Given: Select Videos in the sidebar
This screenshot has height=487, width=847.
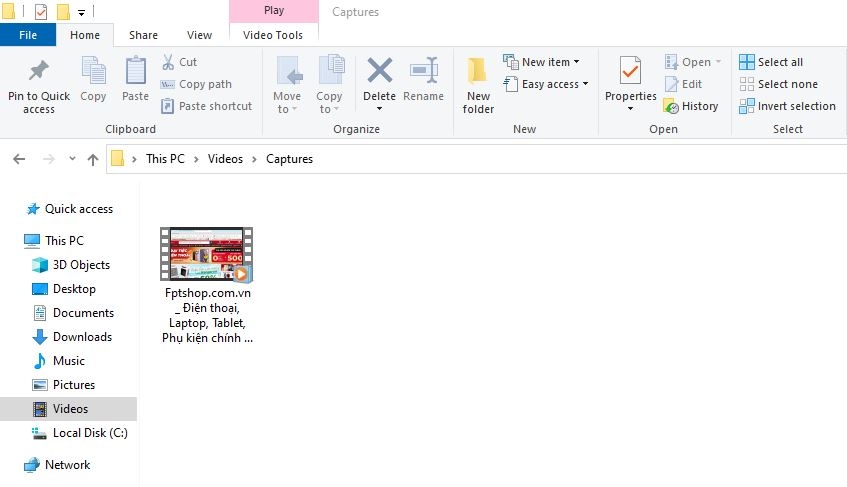Looking at the screenshot, I should tap(68, 409).
